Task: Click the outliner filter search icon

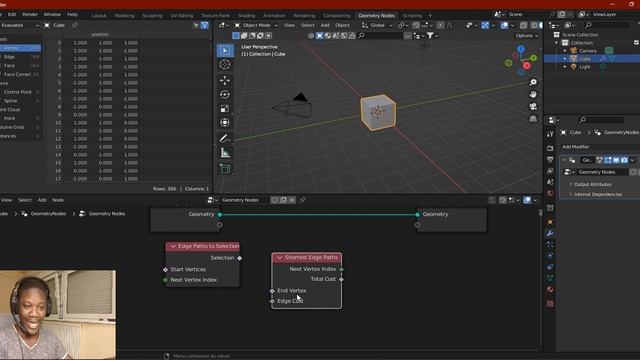Action: click(588, 25)
